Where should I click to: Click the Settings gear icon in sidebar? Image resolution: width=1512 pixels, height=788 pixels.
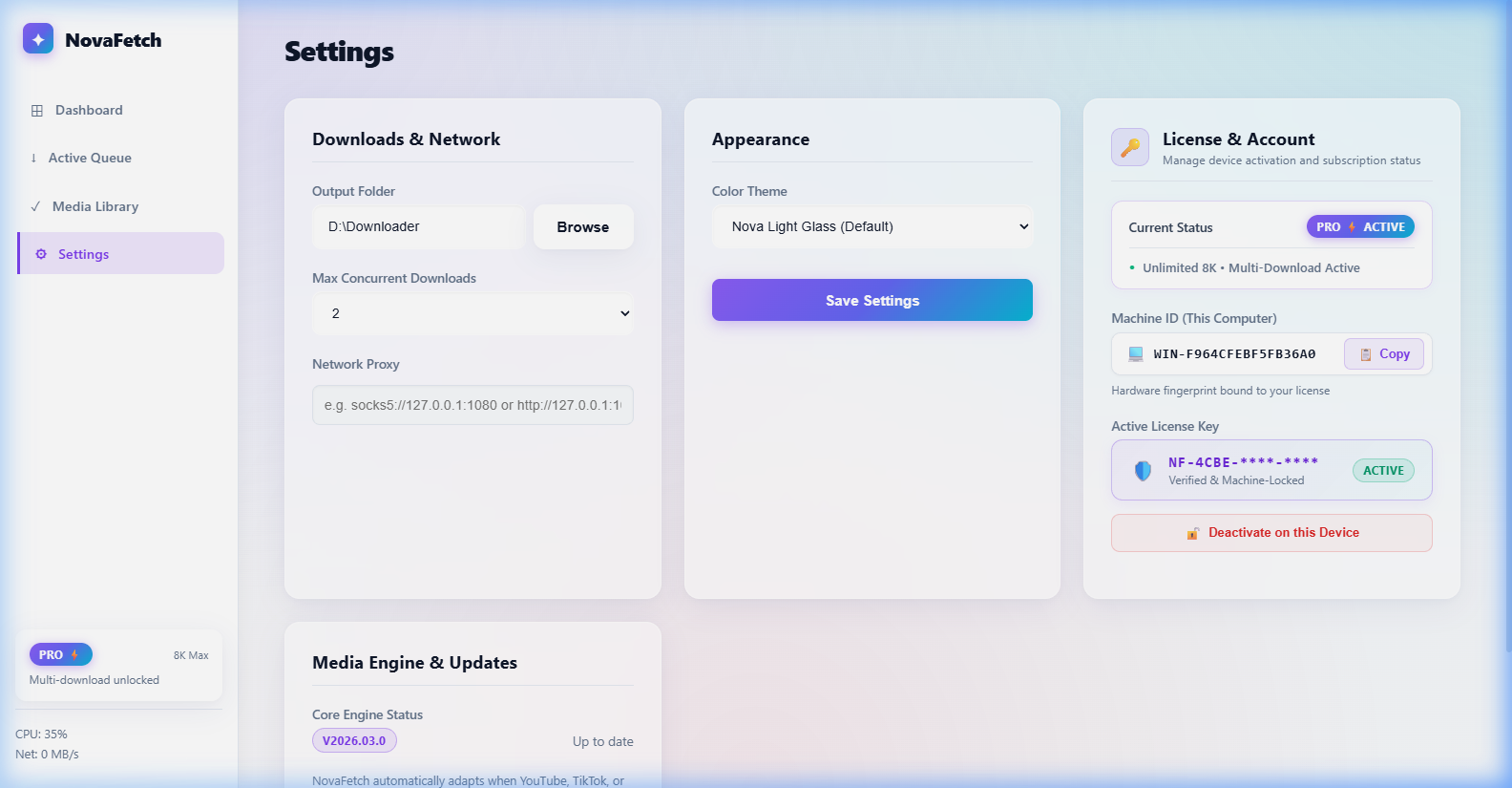[x=41, y=254]
